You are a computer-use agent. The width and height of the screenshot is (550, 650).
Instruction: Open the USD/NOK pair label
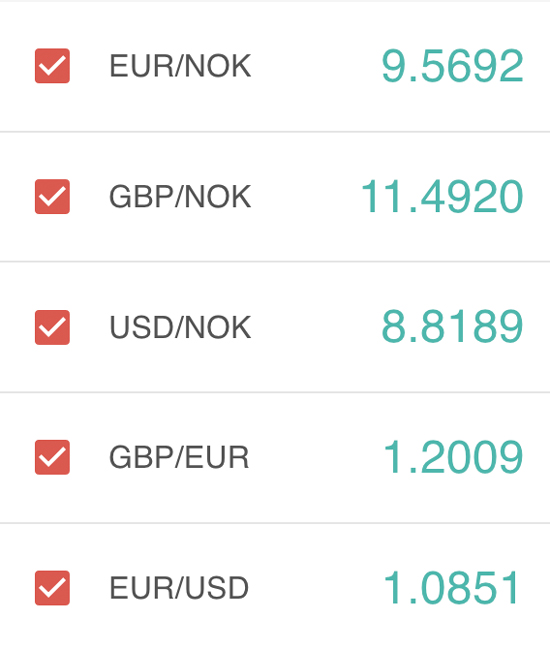[180, 327]
